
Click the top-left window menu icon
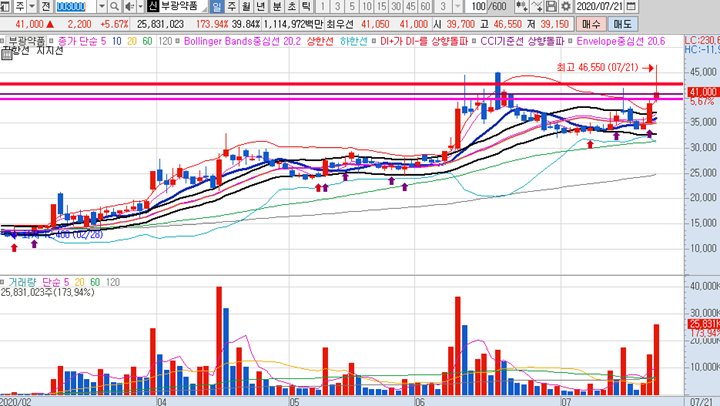6,6
